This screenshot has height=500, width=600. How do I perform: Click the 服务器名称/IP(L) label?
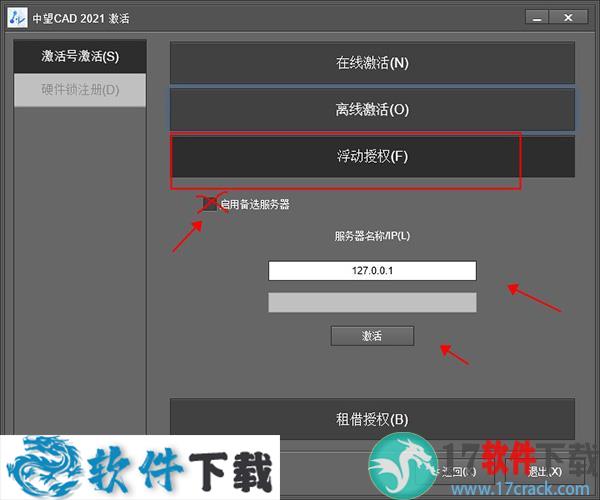coord(372,236)
